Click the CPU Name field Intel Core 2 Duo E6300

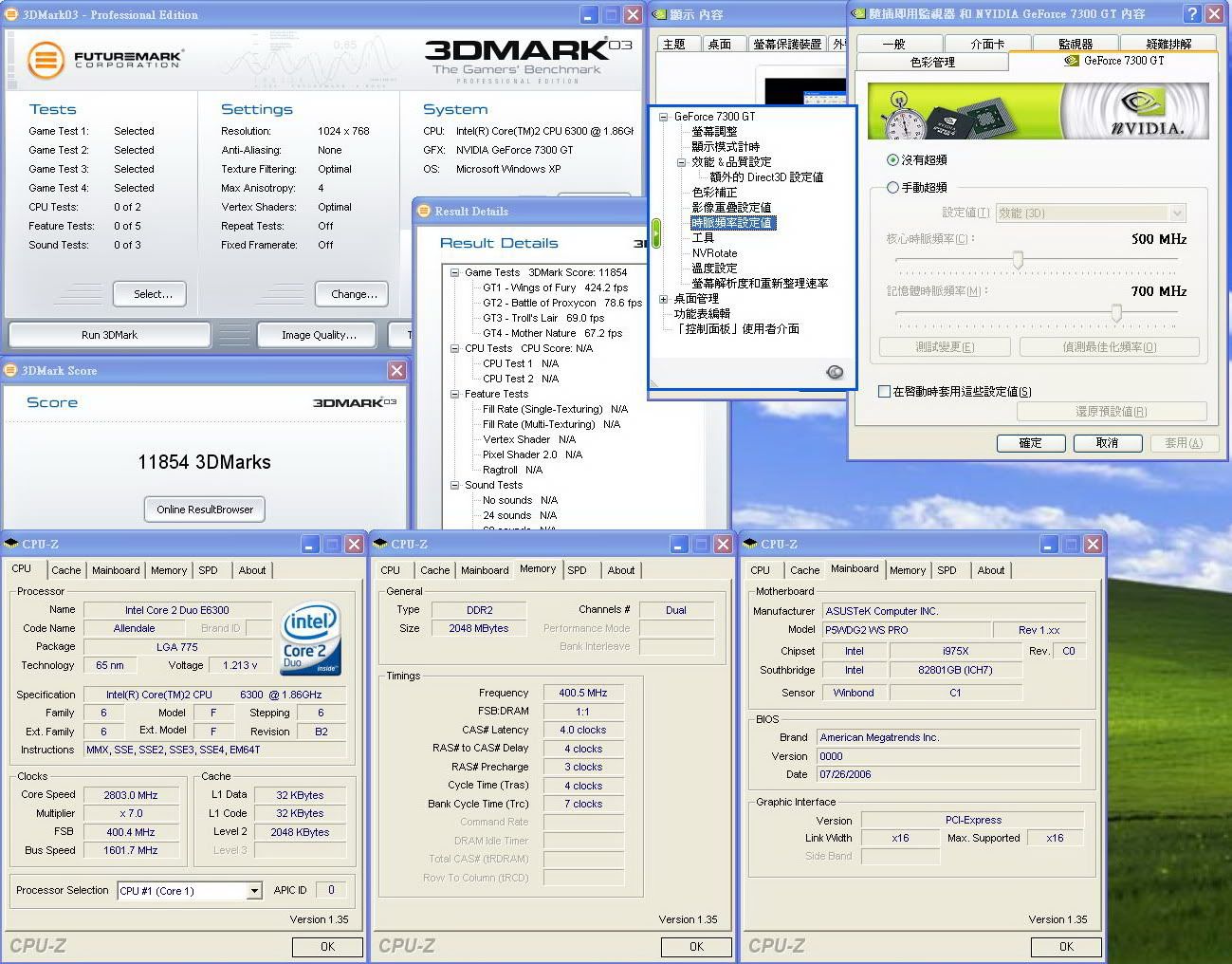pyautogui.click(x=177, y=610)
